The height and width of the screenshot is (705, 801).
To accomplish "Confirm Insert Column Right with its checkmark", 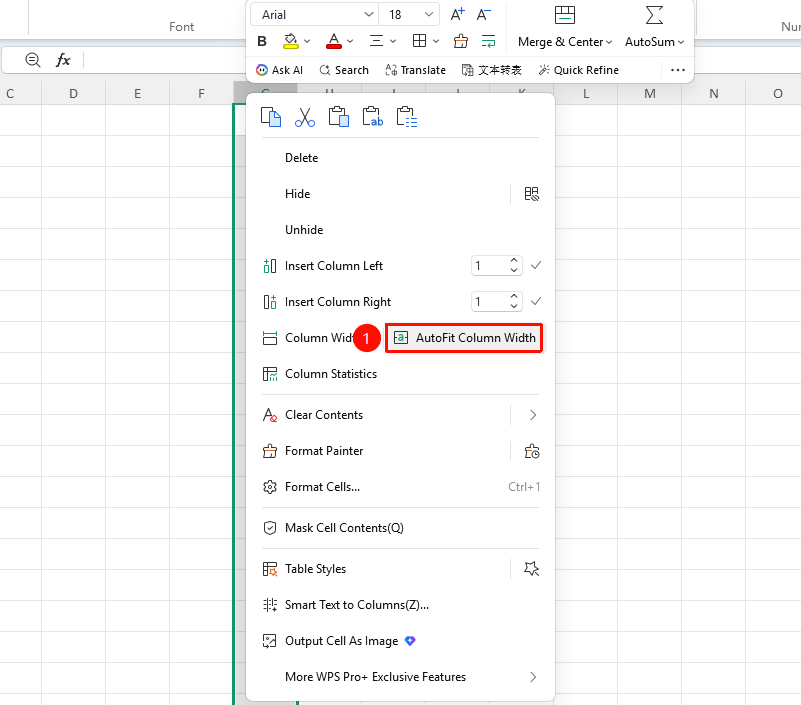I will click(535, 301).
